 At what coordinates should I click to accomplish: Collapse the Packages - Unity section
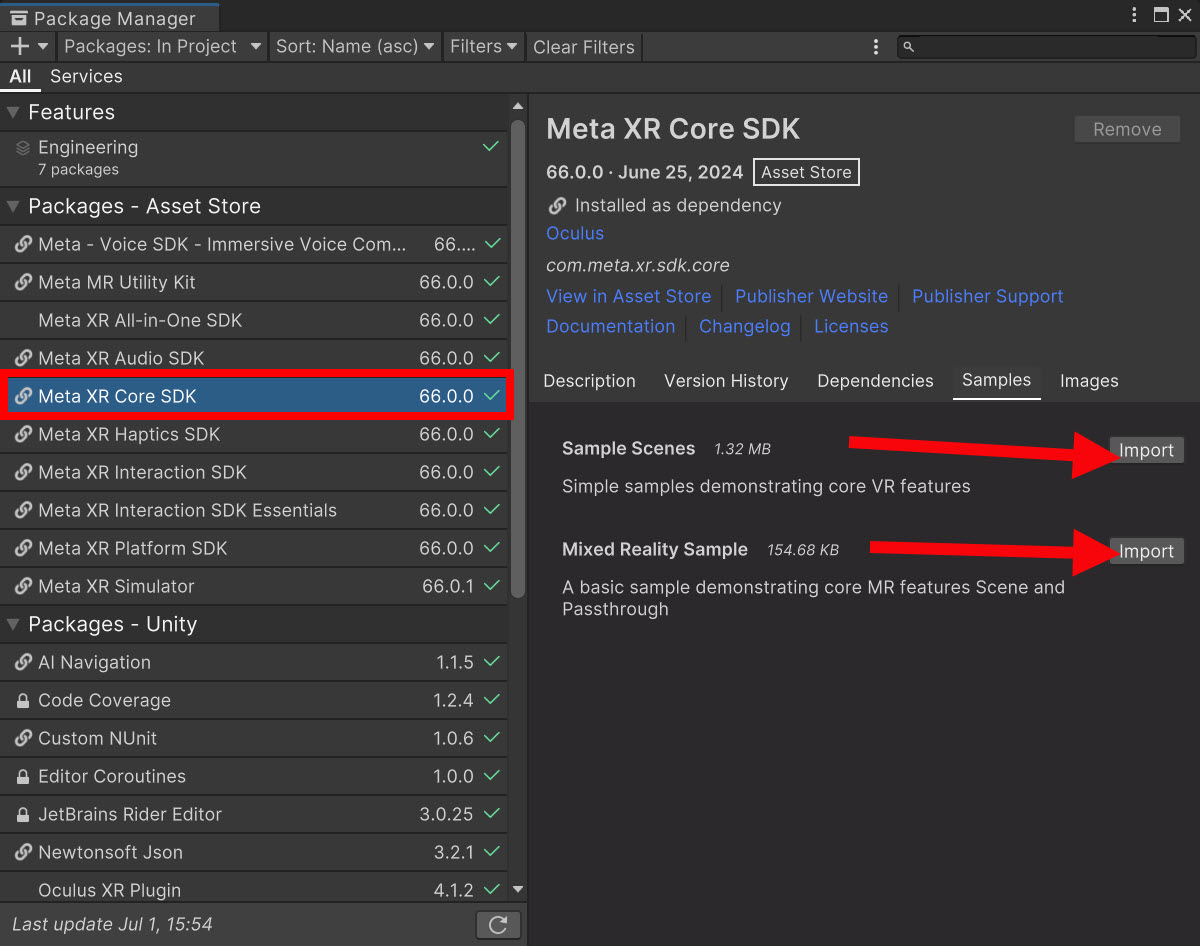13,624
